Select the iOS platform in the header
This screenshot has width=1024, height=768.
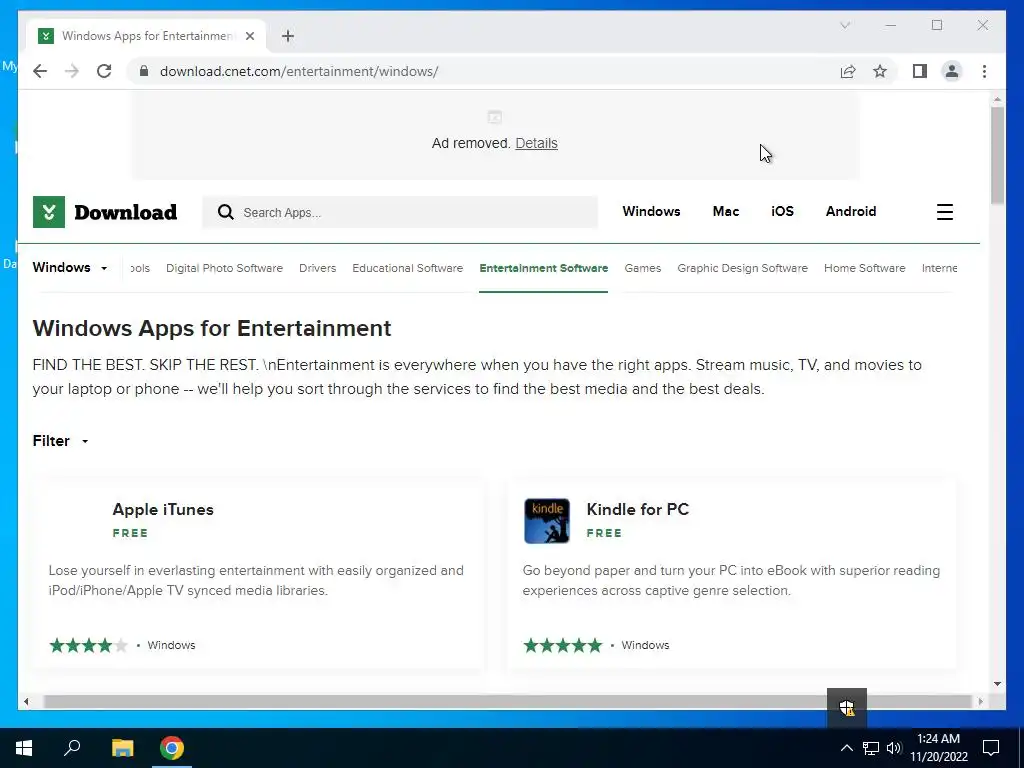coord(782,211)
